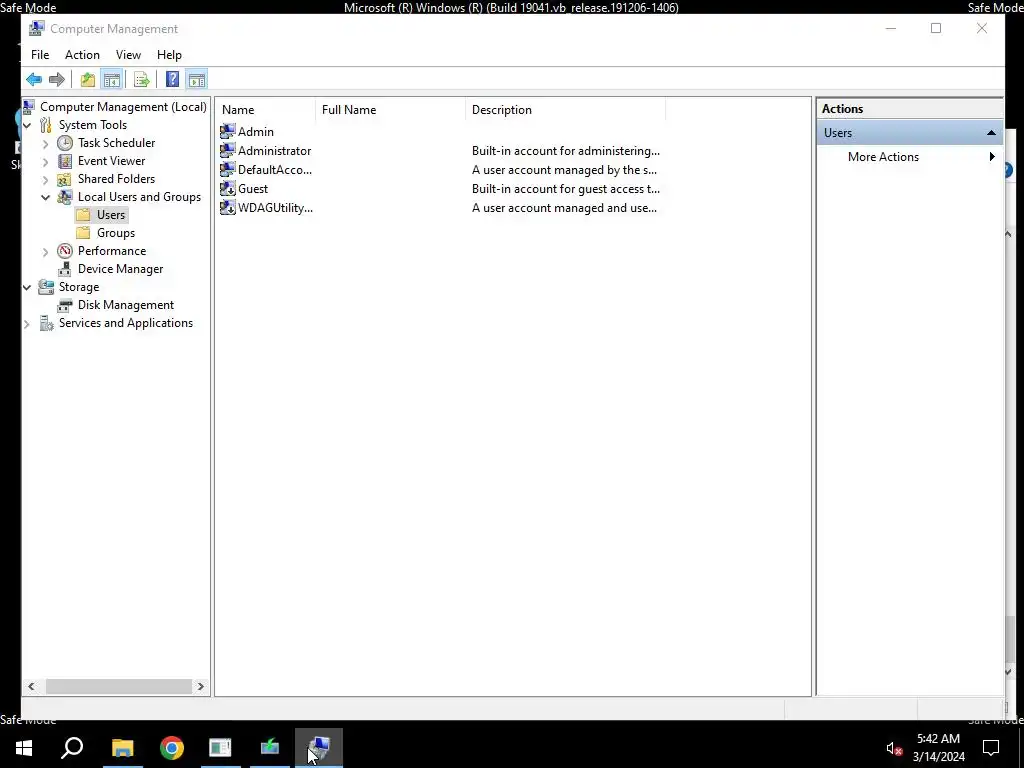The width and height of the screenshot is (1024, 768).
Task: Click the muted volume tray icon
Action: click(894, 748)
